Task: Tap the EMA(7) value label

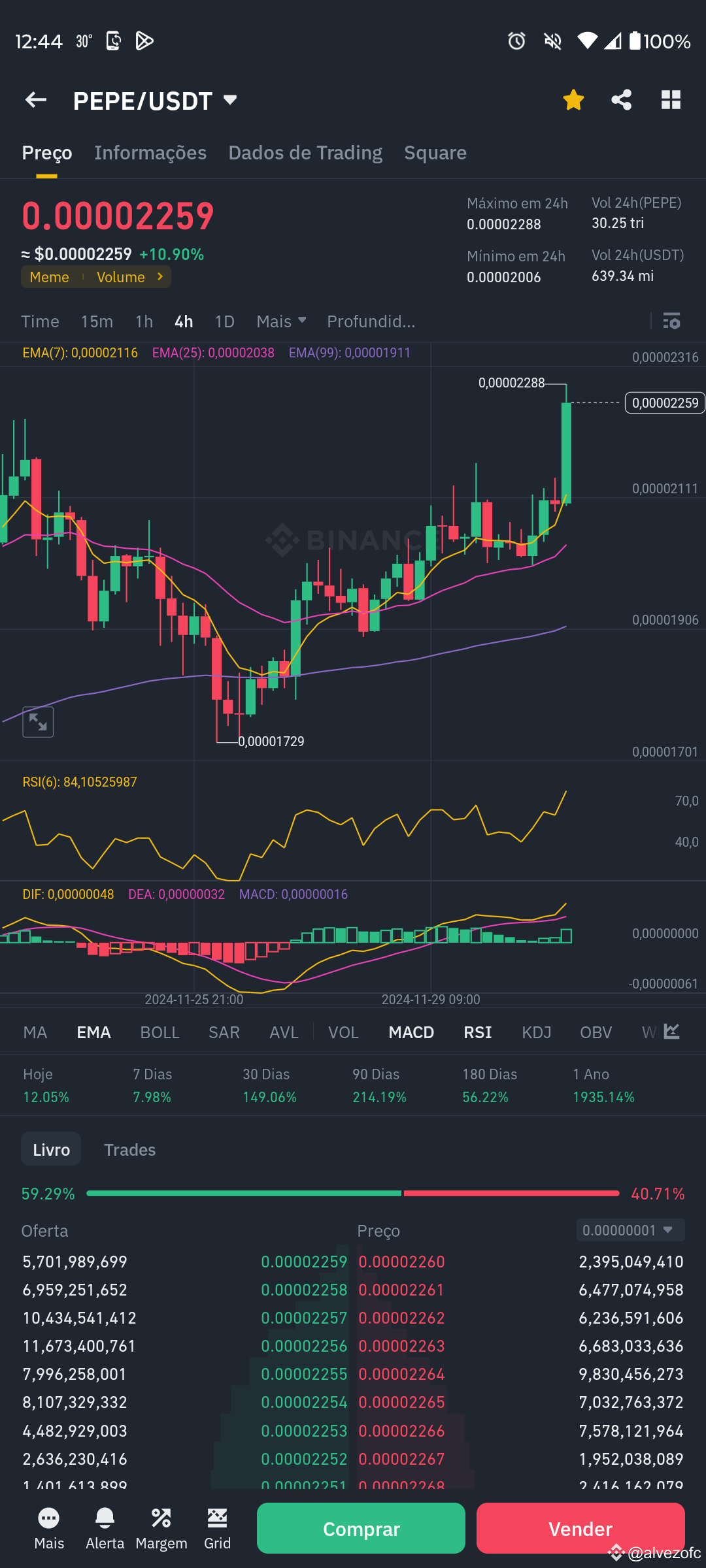Action: point(80,353)
